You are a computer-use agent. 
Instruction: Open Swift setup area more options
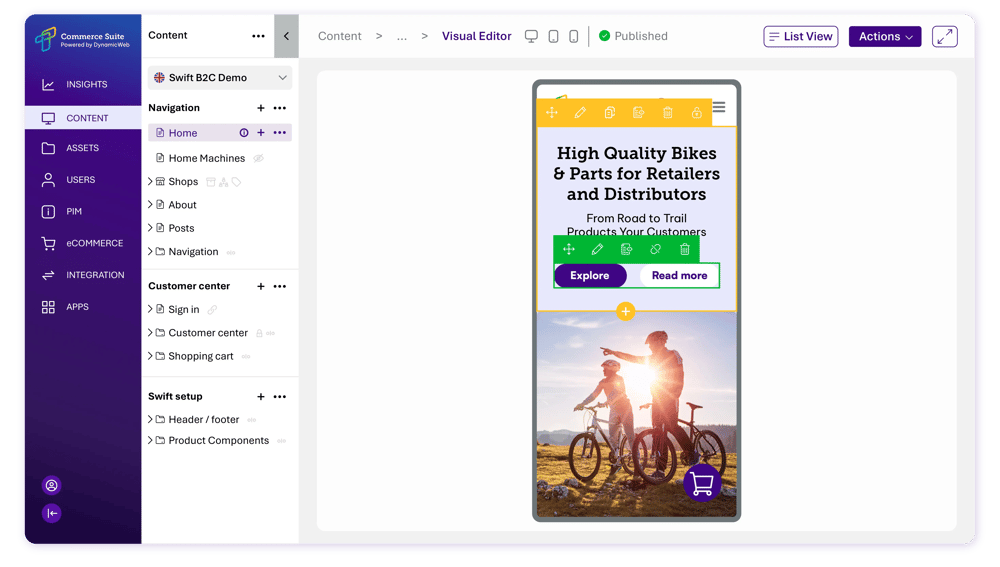(280, 397)
